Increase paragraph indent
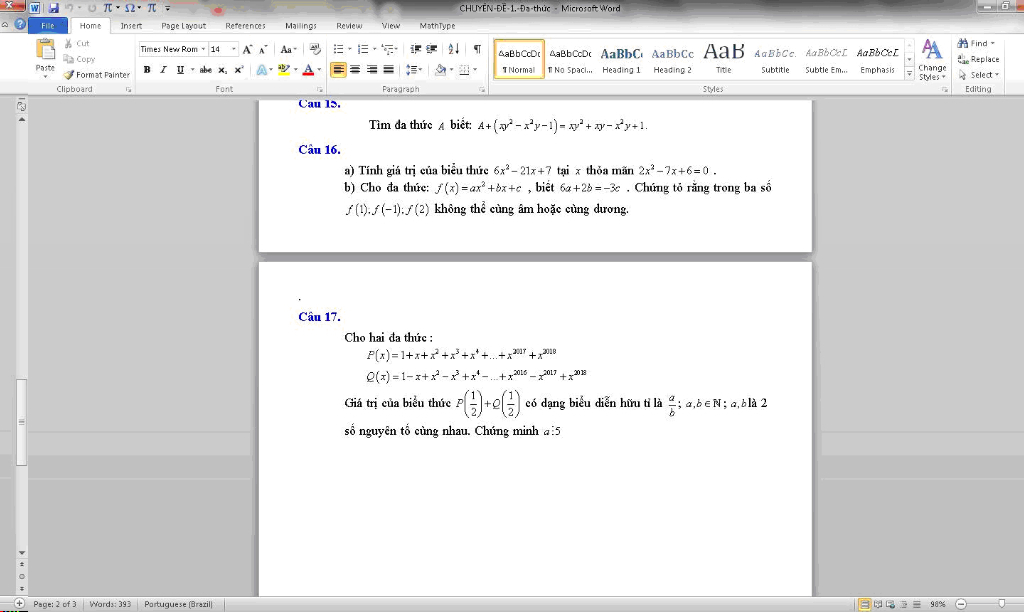 pyautogui.click(x=432, y=49)
